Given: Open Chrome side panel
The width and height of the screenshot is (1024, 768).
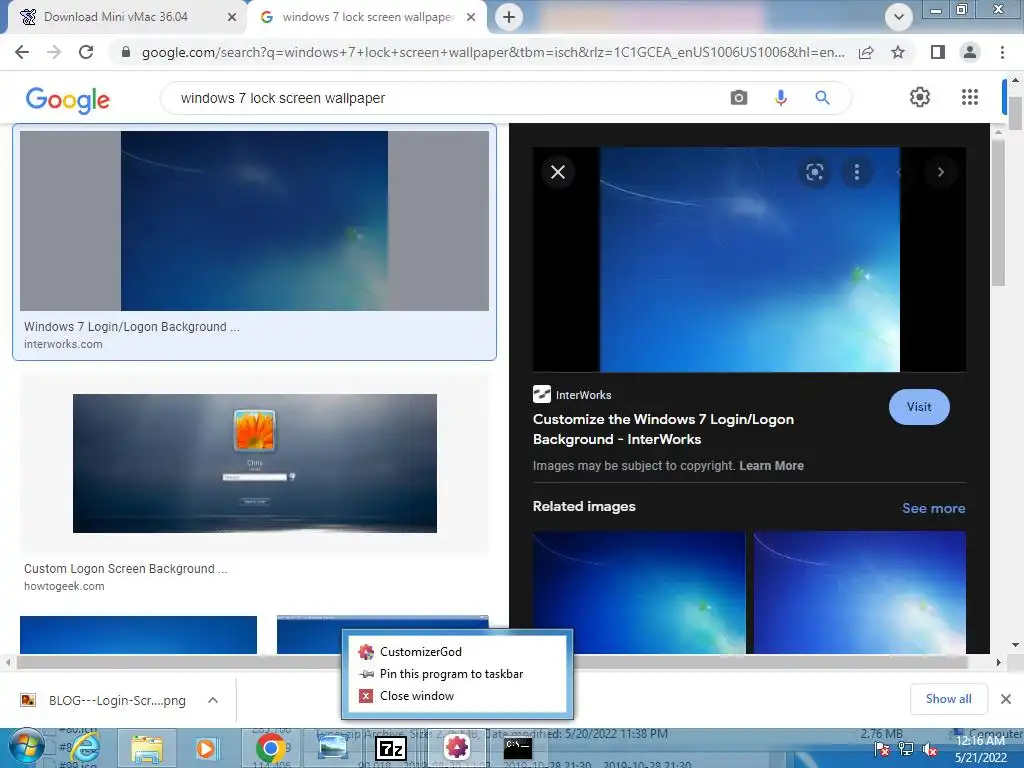Looking at the screenshot, I should tap(938, 52).
